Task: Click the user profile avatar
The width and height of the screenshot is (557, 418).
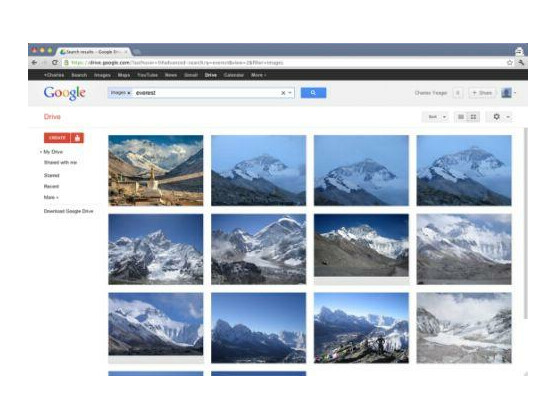Action: [x=507, y=93]
